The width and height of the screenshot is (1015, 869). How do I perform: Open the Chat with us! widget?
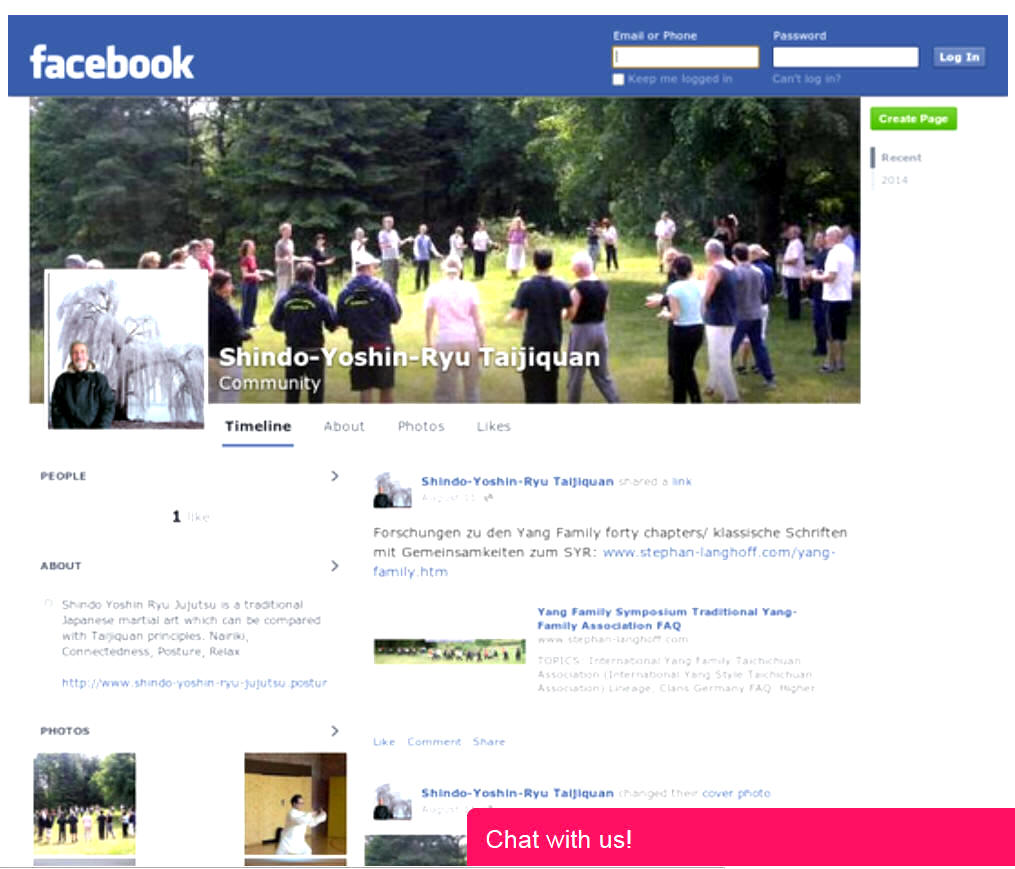tap(740, 838)
